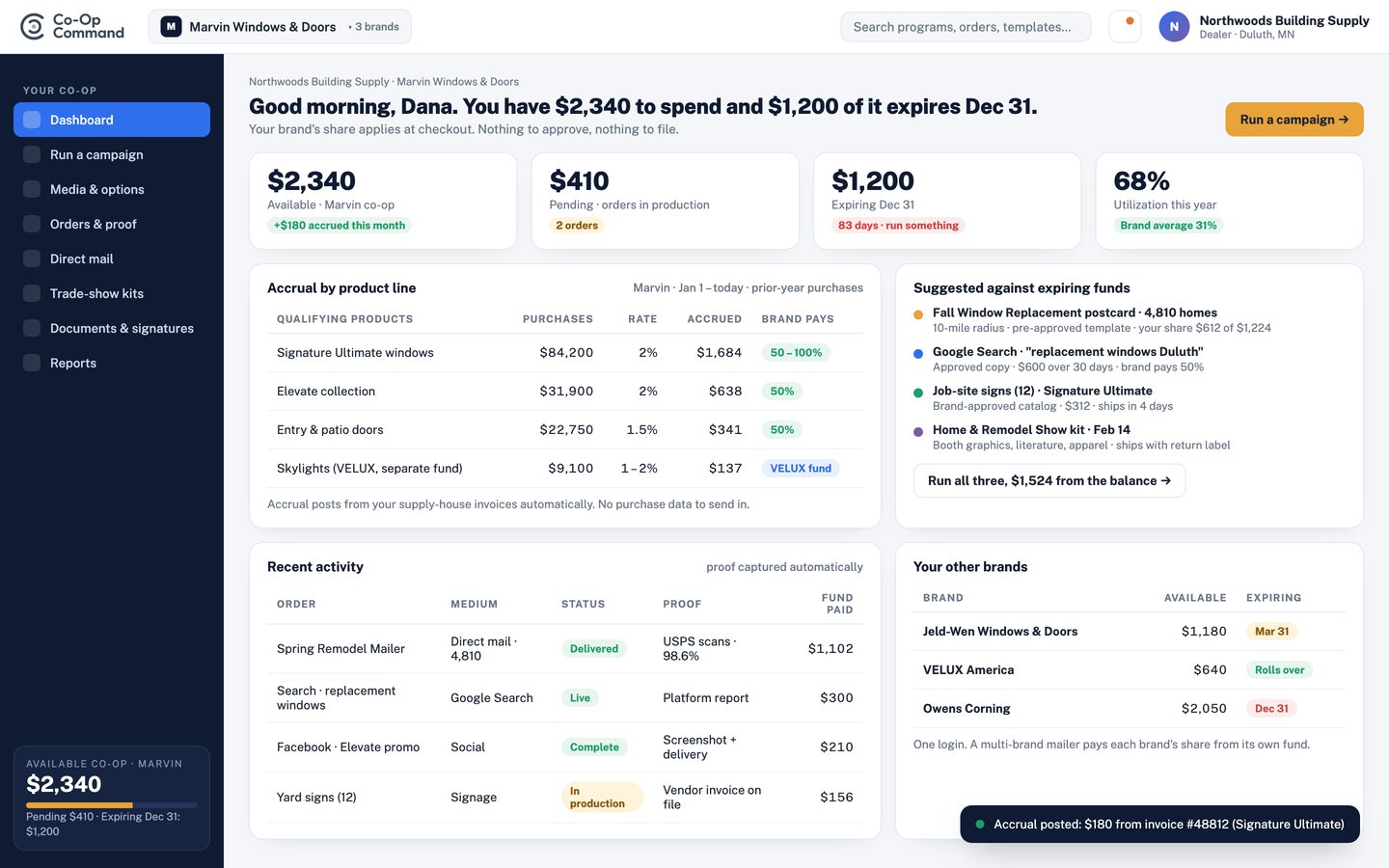Screen dimensions: 1389x868
Task: Click the Marvin brand M badge icon
Action: coord(171,27)
